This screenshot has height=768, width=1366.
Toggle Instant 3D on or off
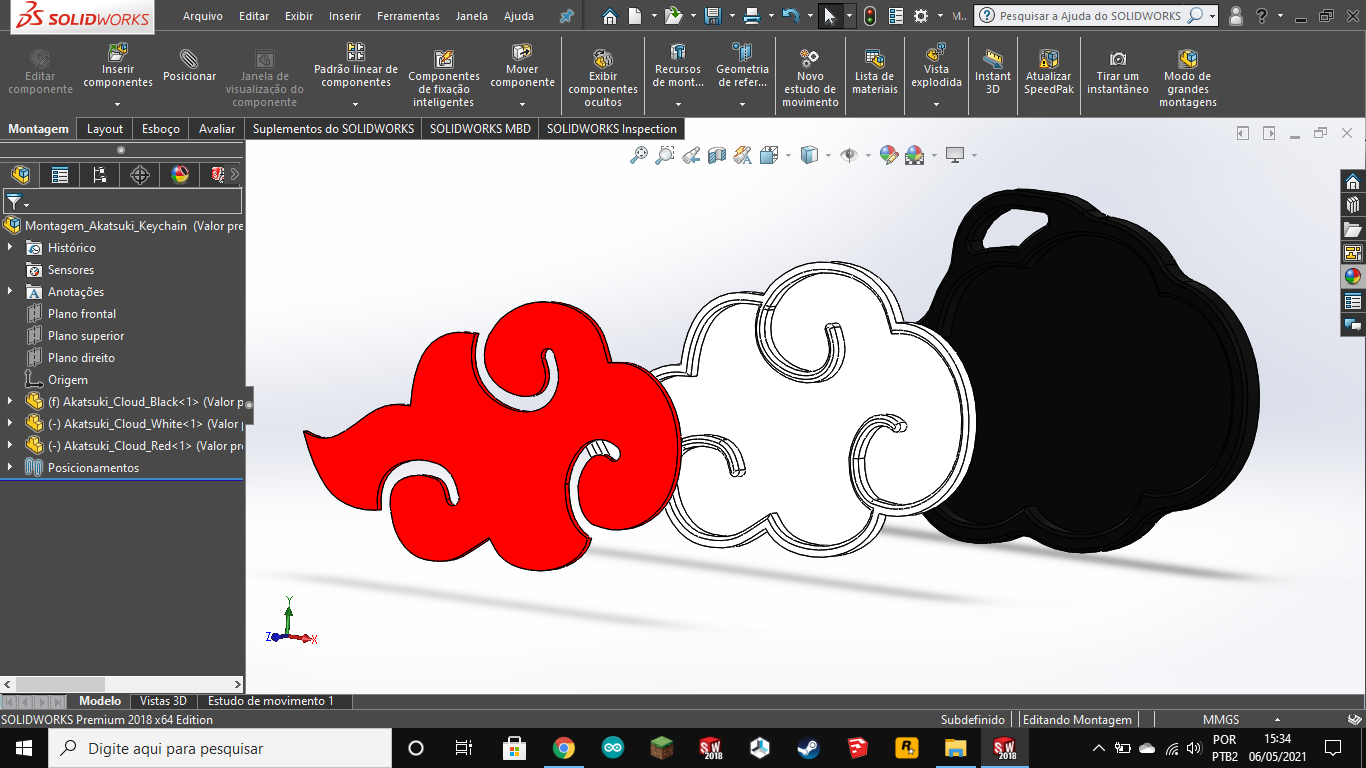(x=993, y=72)
